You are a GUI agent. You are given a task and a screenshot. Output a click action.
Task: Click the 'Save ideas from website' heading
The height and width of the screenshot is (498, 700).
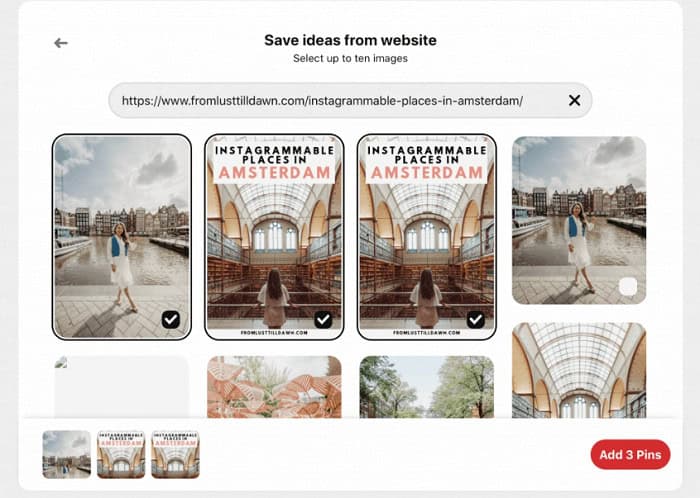pos(350,40)
